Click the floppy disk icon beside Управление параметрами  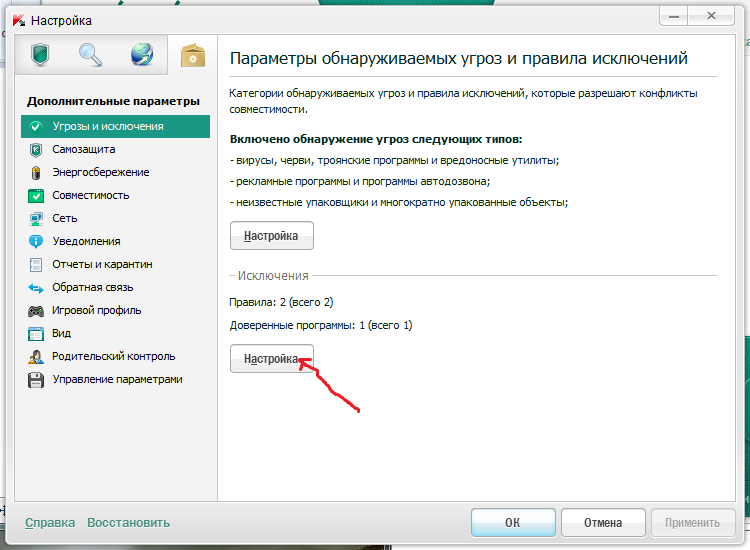pyautogui.click(x=36, y=380)
